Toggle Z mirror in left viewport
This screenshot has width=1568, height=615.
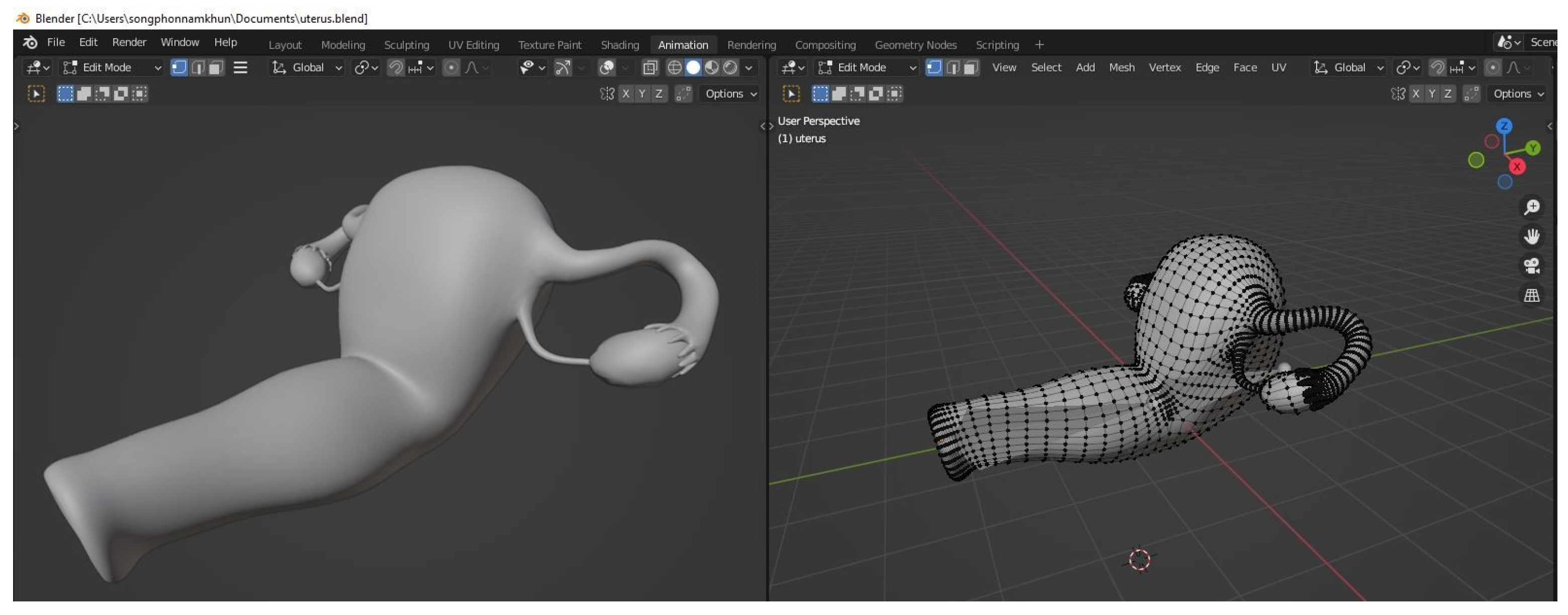(x=658, y=94)
